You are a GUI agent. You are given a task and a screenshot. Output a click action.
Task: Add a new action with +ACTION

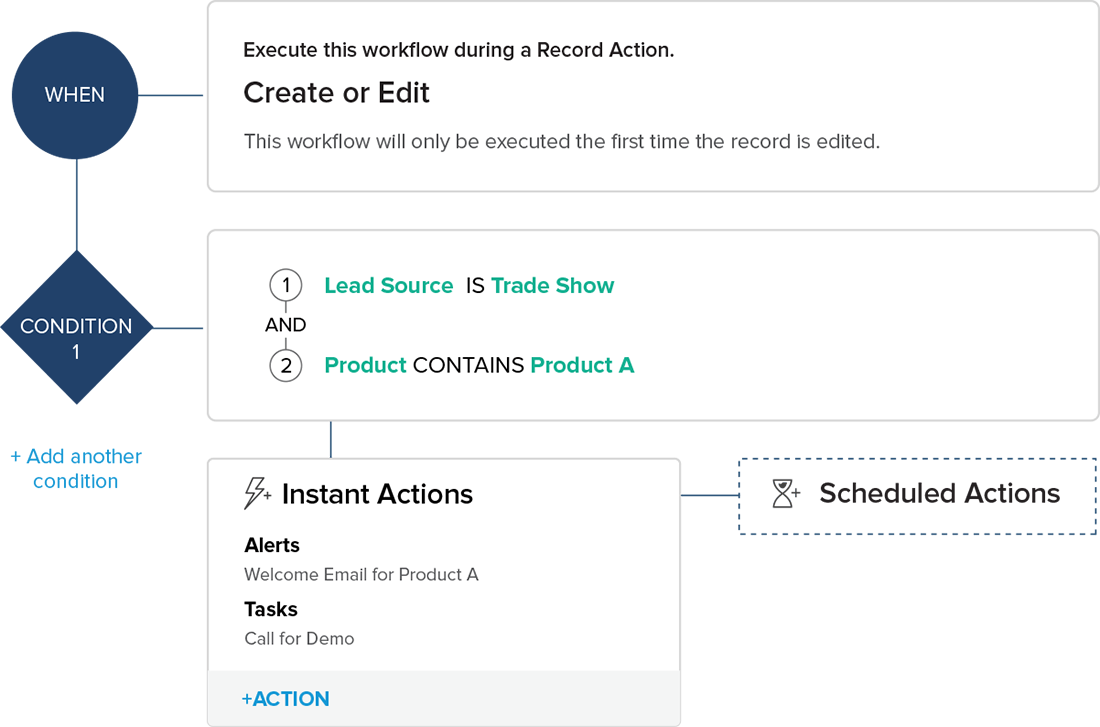tap(286, 699)
